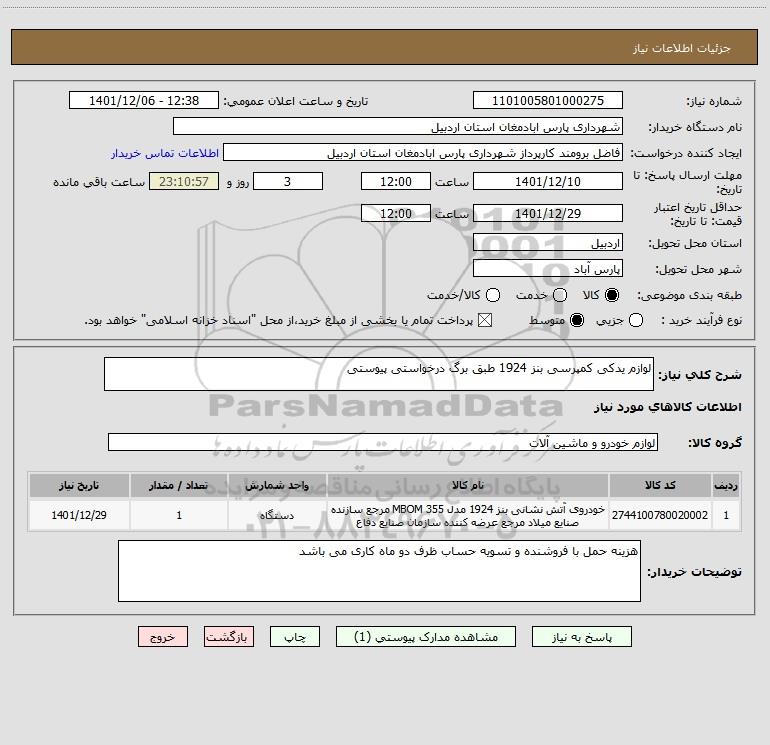The width and height of the screenshot is (770, 745).
Task: Click the response deadline date 1401/12/10
Action: [x=548, y=181]
